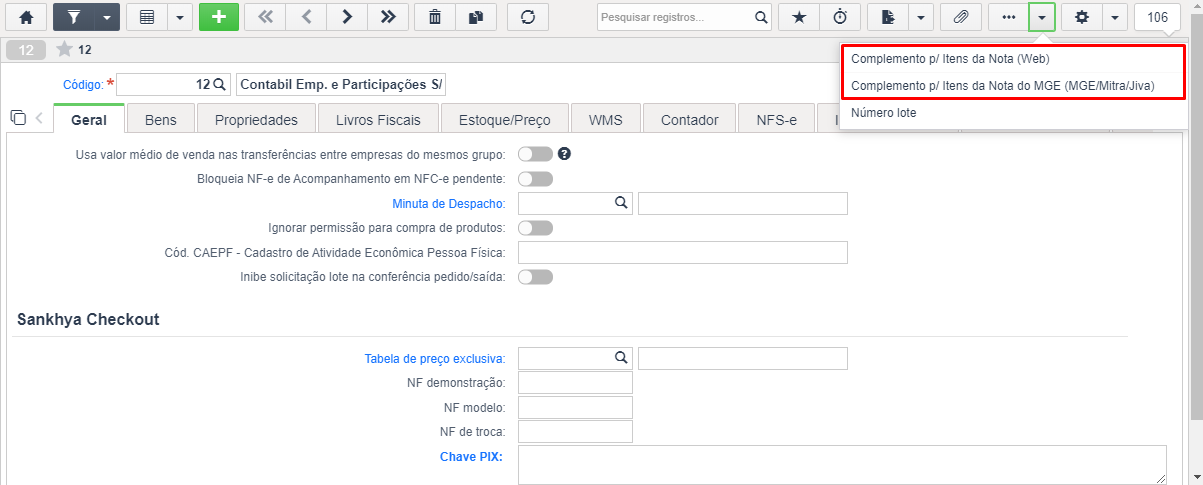Click the Código field label link
This screenshot has width=1203, height=485.
83,84
